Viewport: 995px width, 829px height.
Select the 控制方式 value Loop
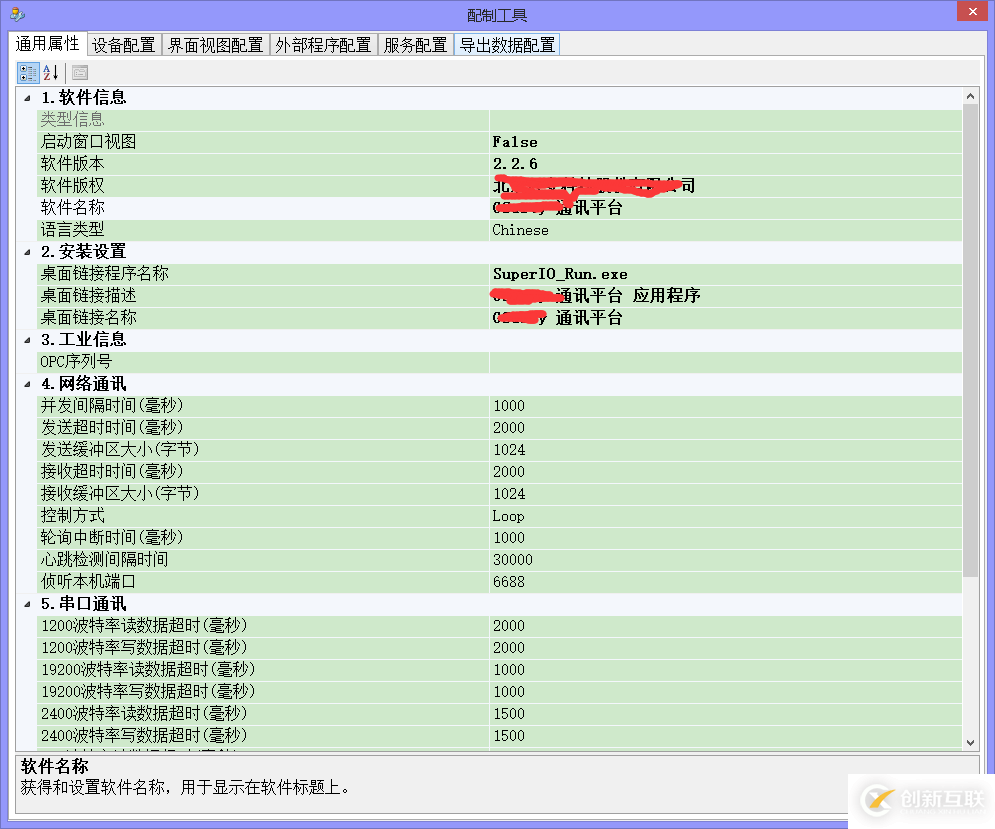726,516
